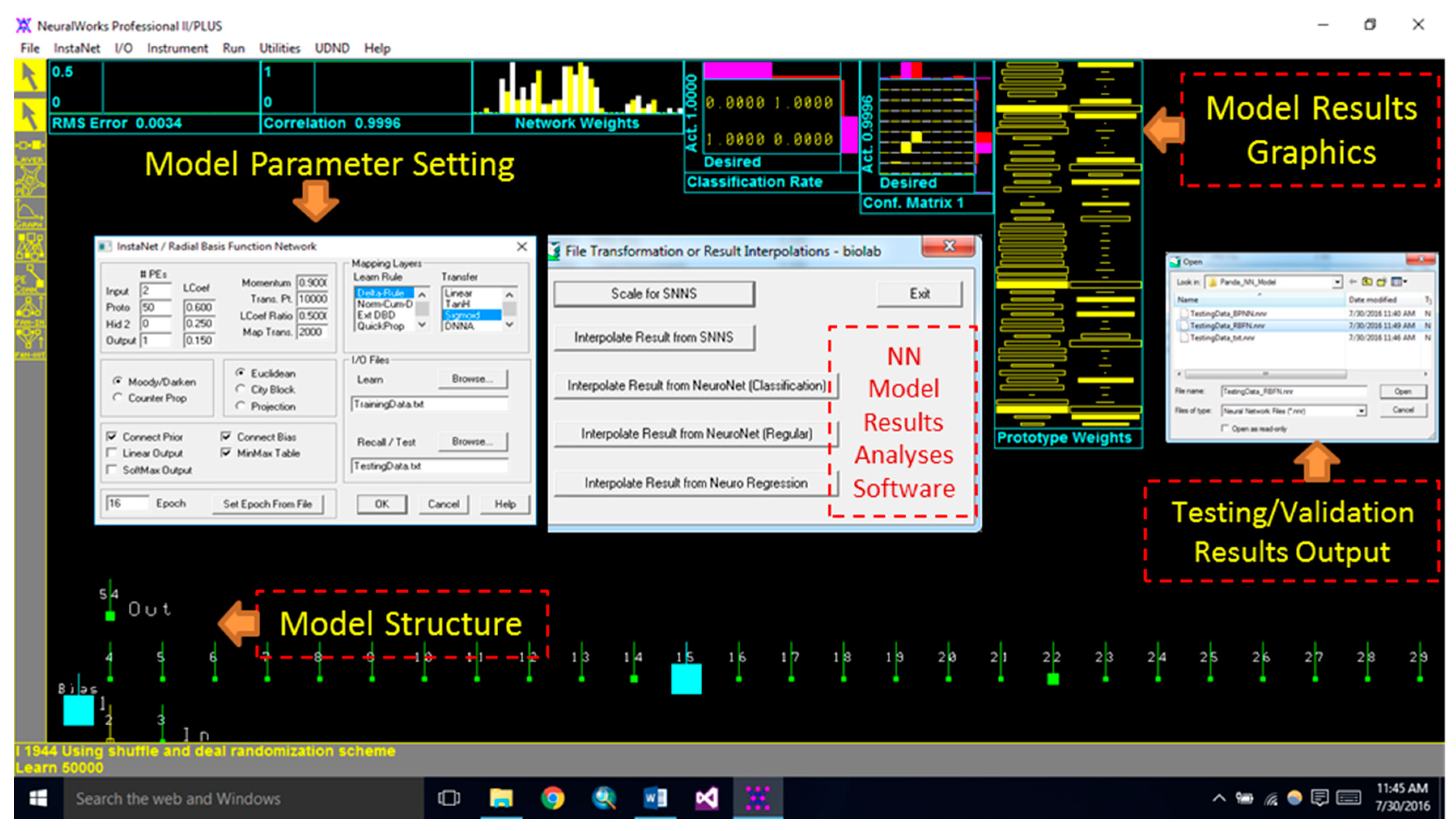Select the City Block radio button
The image size is (1456, 831).
(x=240, y=389)
